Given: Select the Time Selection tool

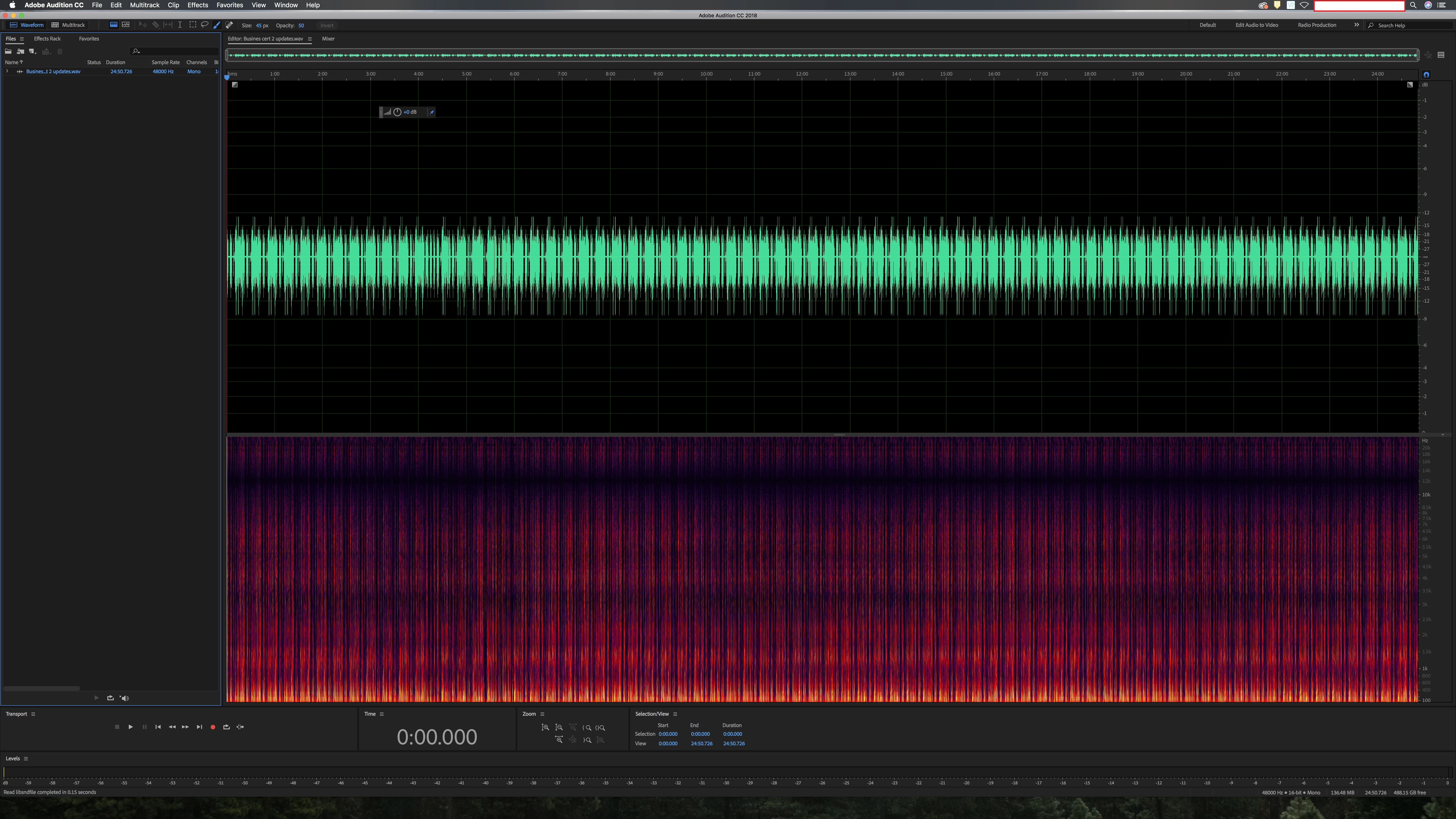Looking at the screenshot, I should (x=180, y=25).
